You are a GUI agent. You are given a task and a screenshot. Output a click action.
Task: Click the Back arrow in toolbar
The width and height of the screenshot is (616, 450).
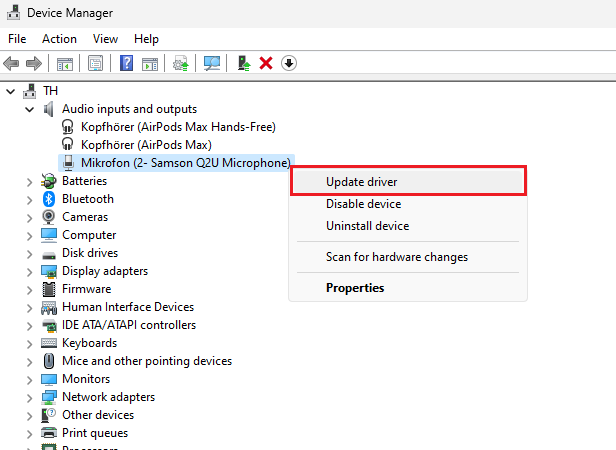(x=12, y=63)
